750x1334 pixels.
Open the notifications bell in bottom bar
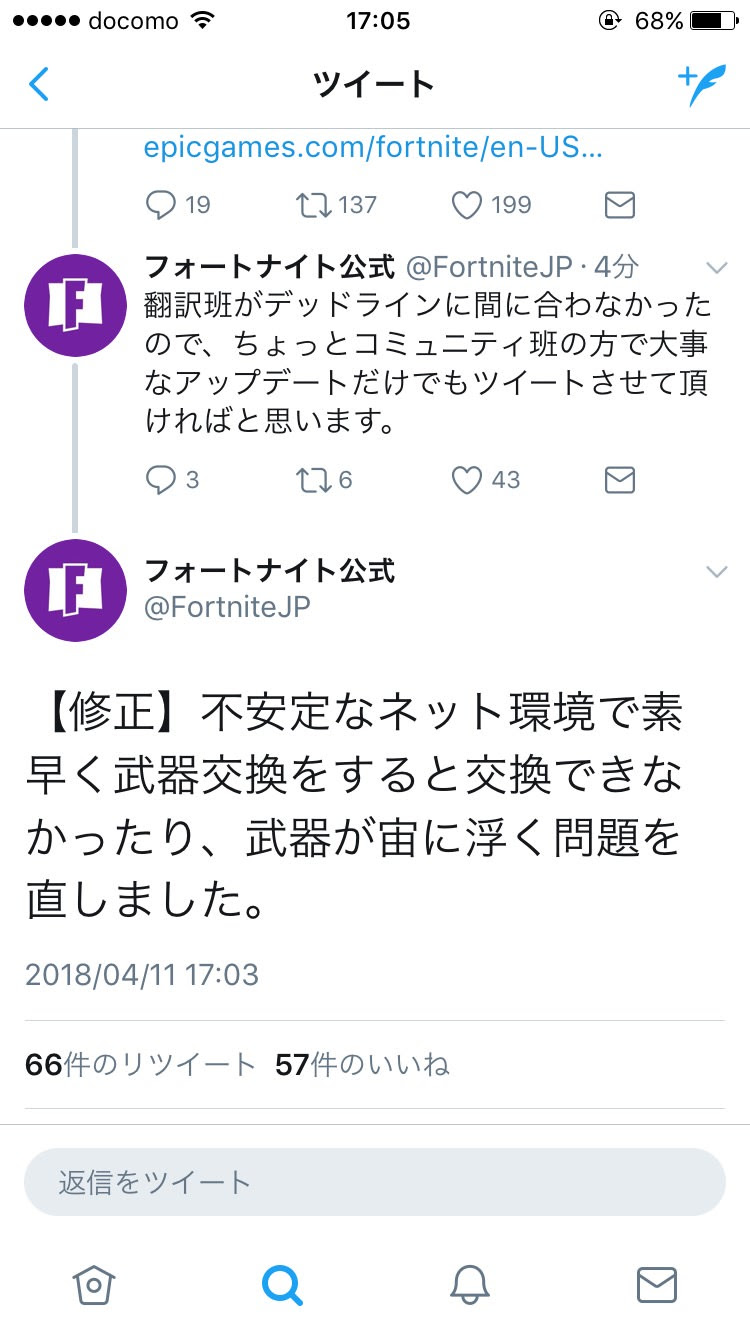click(x=470, y=1287)
